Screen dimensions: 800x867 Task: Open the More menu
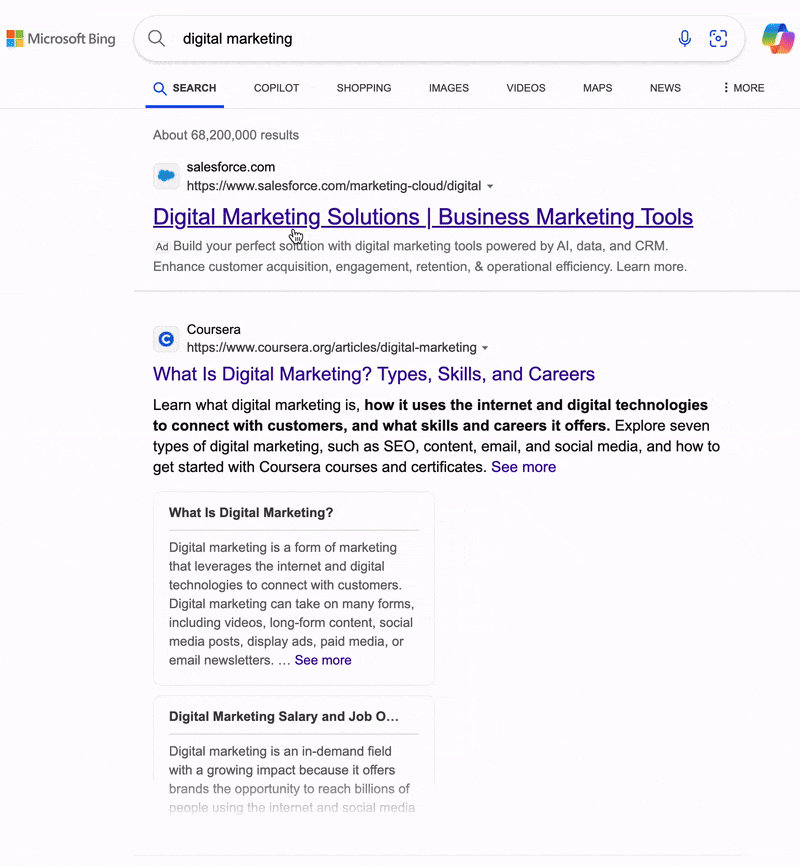pos(744,88)
